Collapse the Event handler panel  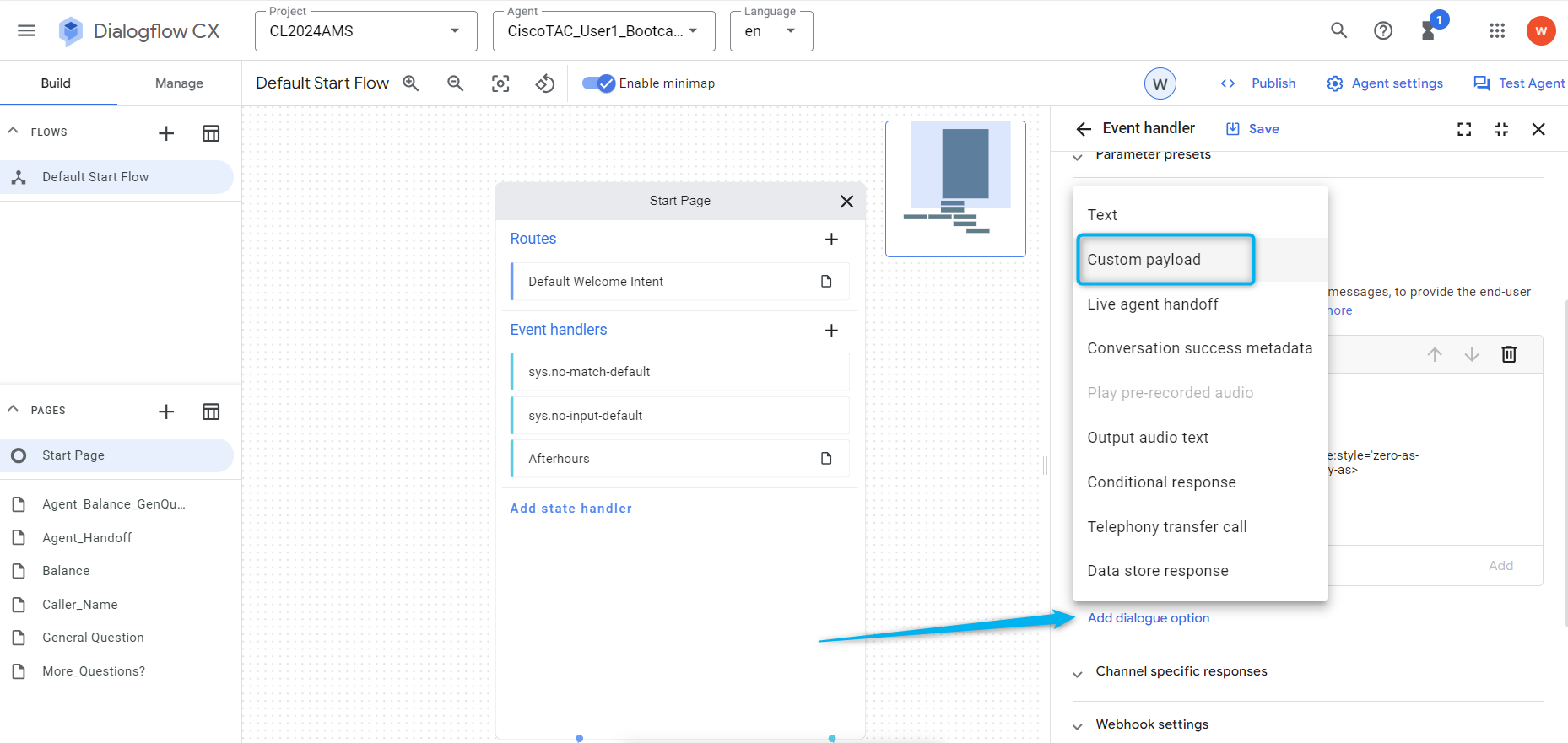(1501, 129)
